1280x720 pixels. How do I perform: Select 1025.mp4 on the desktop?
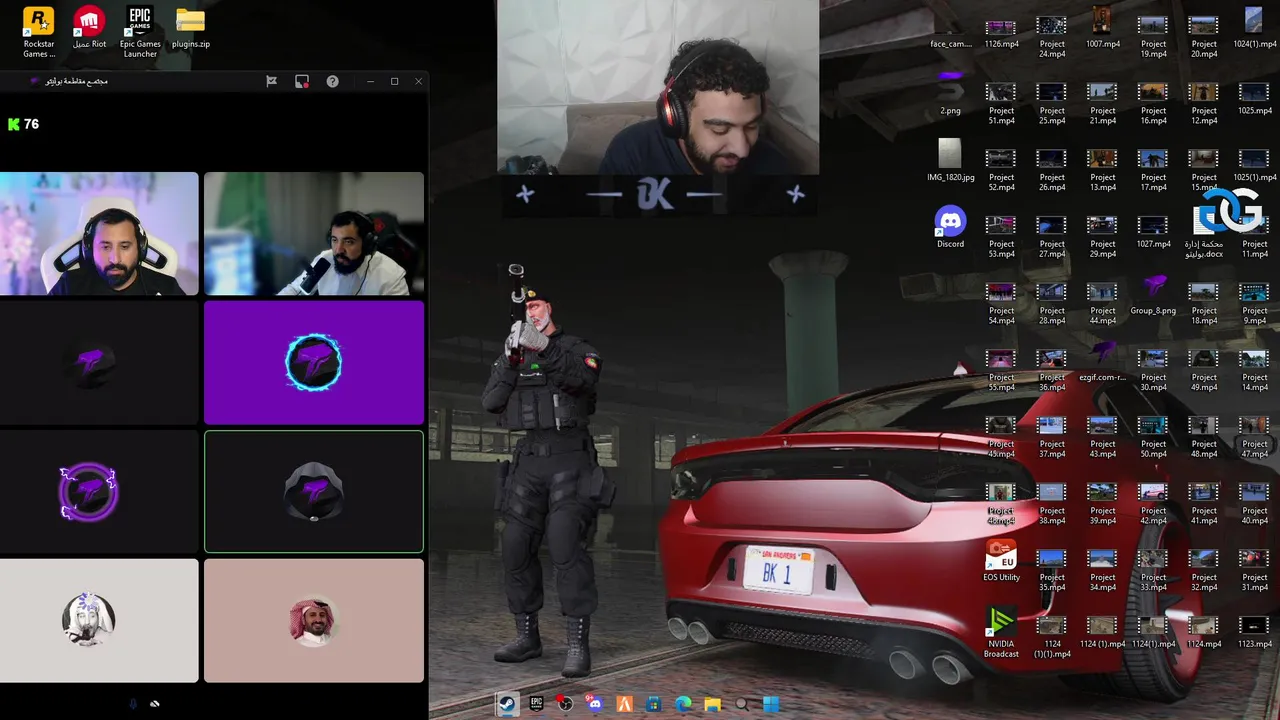pos(1254,100)
